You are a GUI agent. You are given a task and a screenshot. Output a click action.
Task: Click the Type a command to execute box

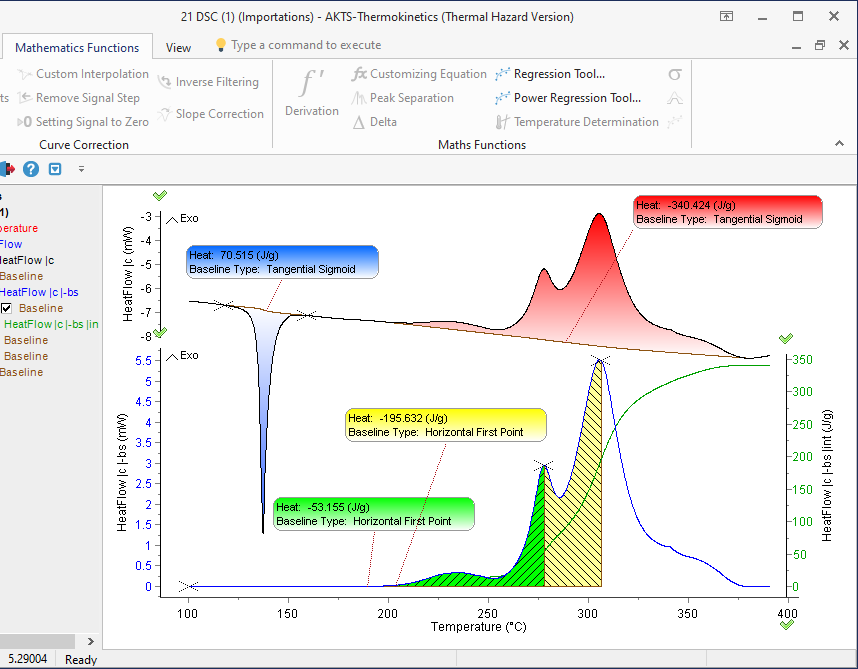click(x=305, y=45)
